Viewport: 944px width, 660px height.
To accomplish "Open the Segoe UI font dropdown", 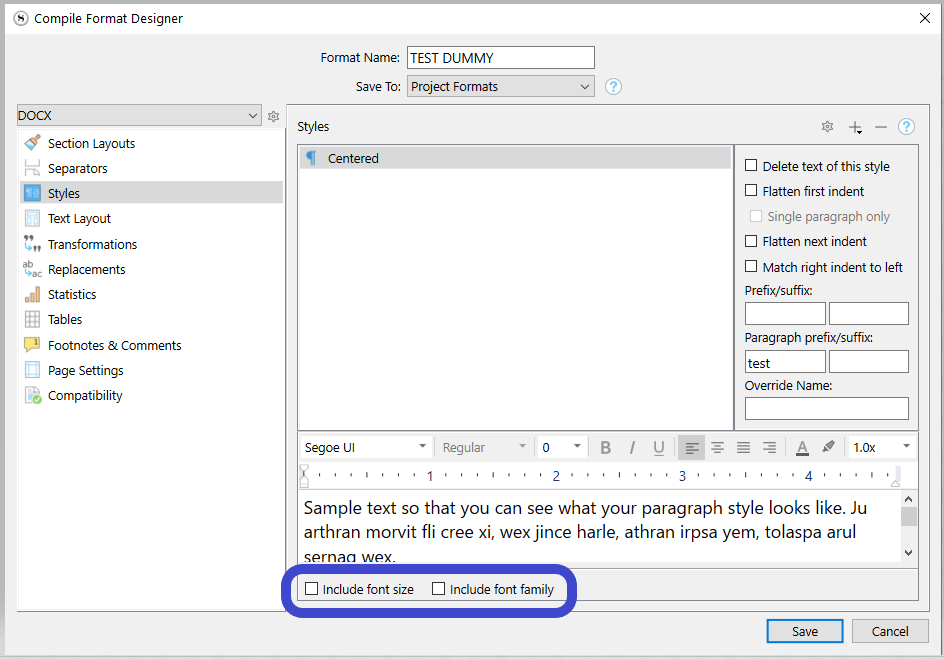I will click(365, 447).
